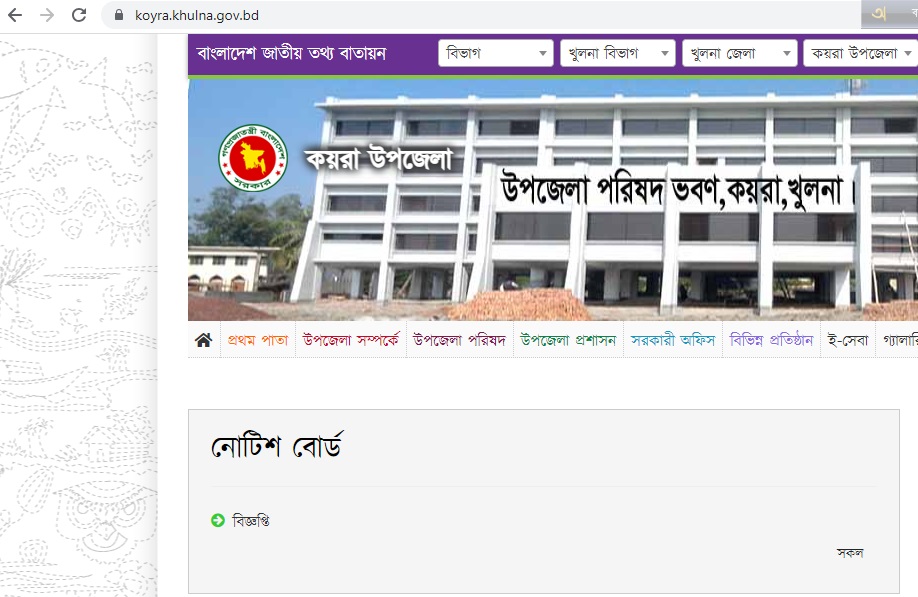
Task: Reload the page with refresh icon
Action: pyautogui.click(x=79, y=15)
